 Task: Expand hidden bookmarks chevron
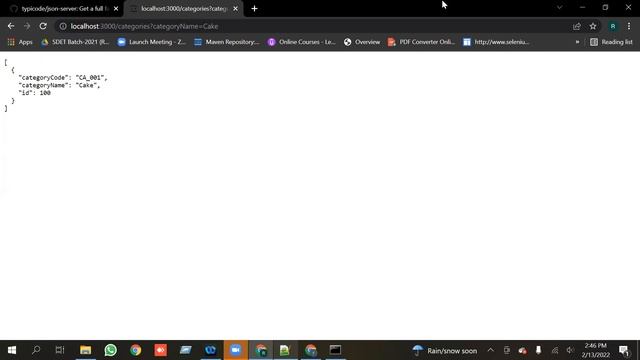pos(577,42)
